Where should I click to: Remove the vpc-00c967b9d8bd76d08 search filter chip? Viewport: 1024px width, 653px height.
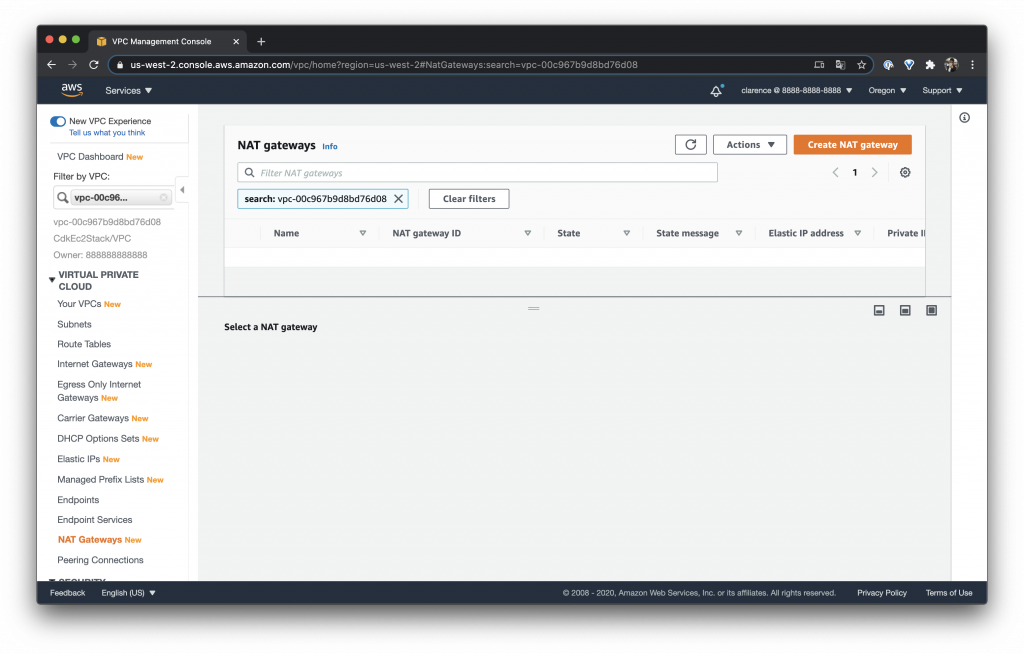[x=398, y=199]
